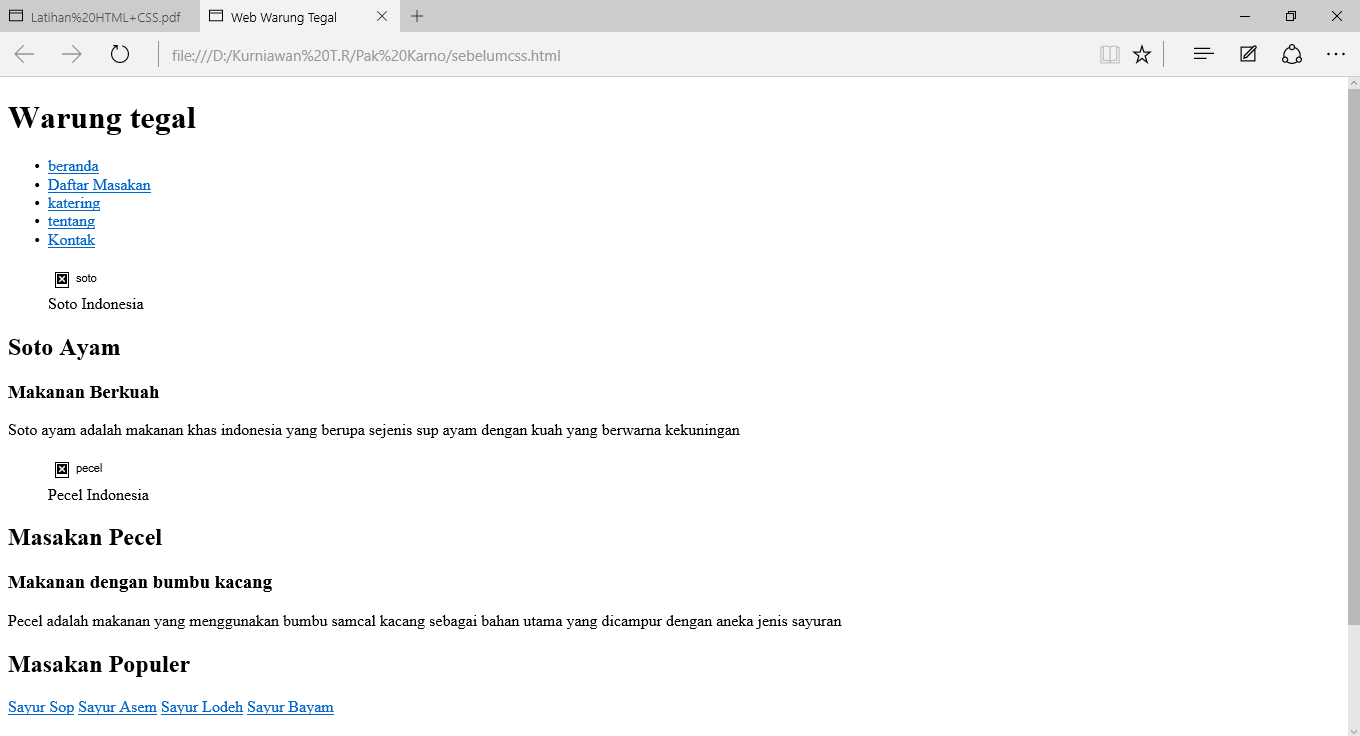Screen dimensions: 1360x736
Task: Open the beranda link
Action: [73, 166]
